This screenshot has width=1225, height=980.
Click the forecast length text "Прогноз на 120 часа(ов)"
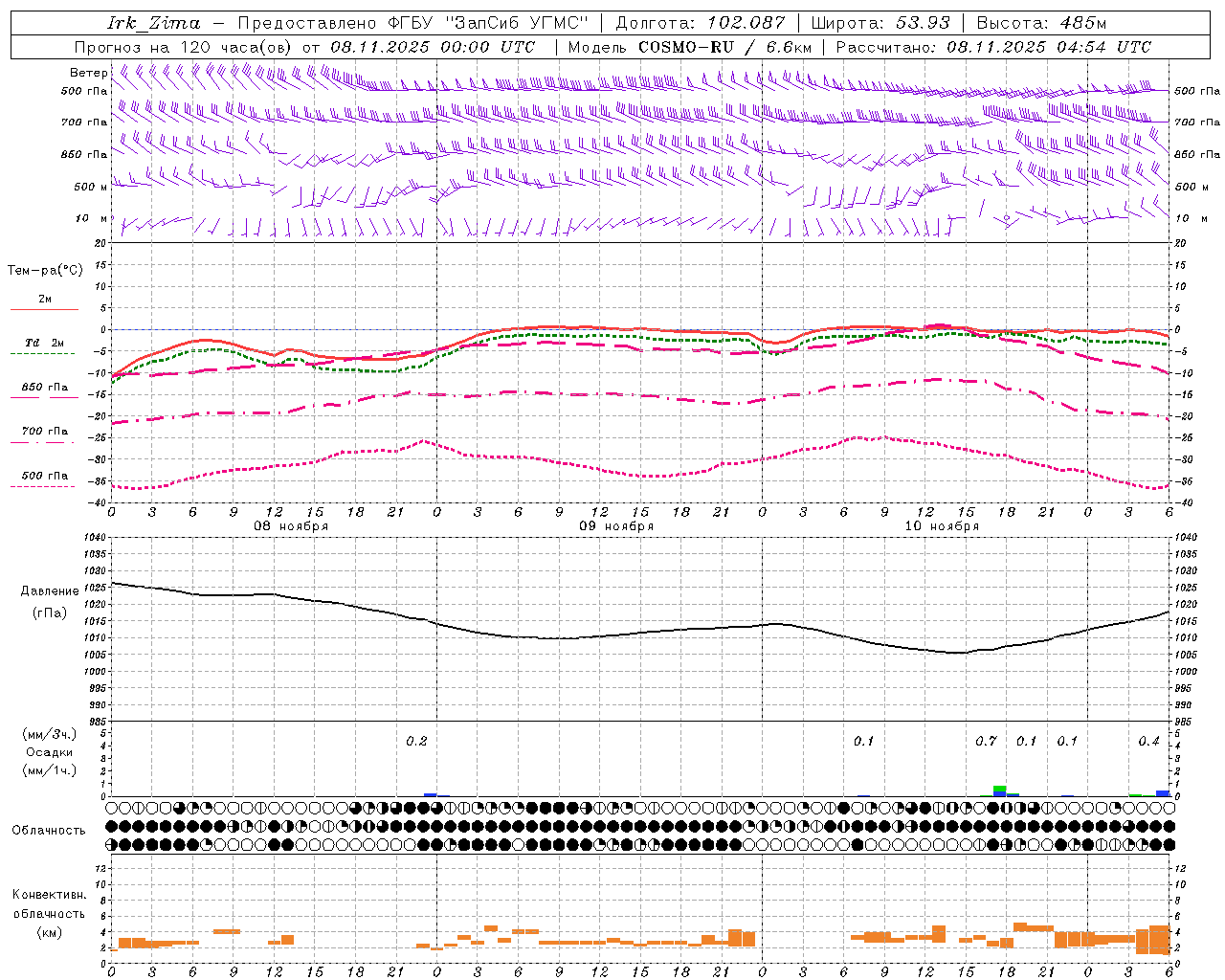point(185,47)
